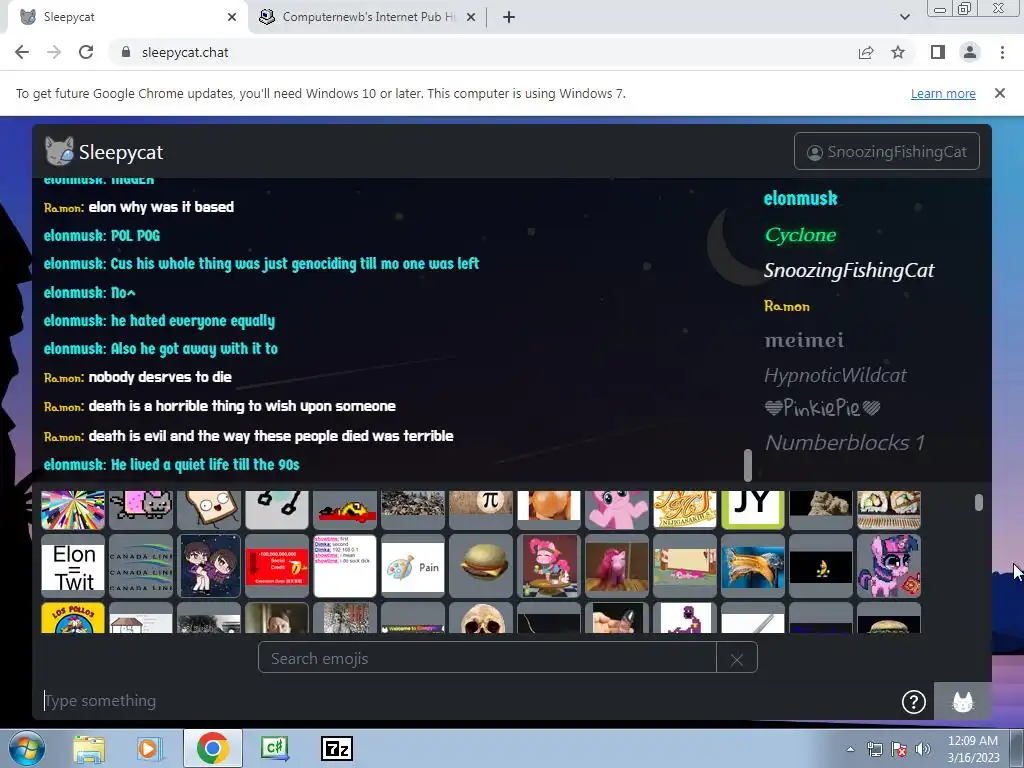Select Ramon in the user list
The image size is (1024, 768).
[787, 306]
